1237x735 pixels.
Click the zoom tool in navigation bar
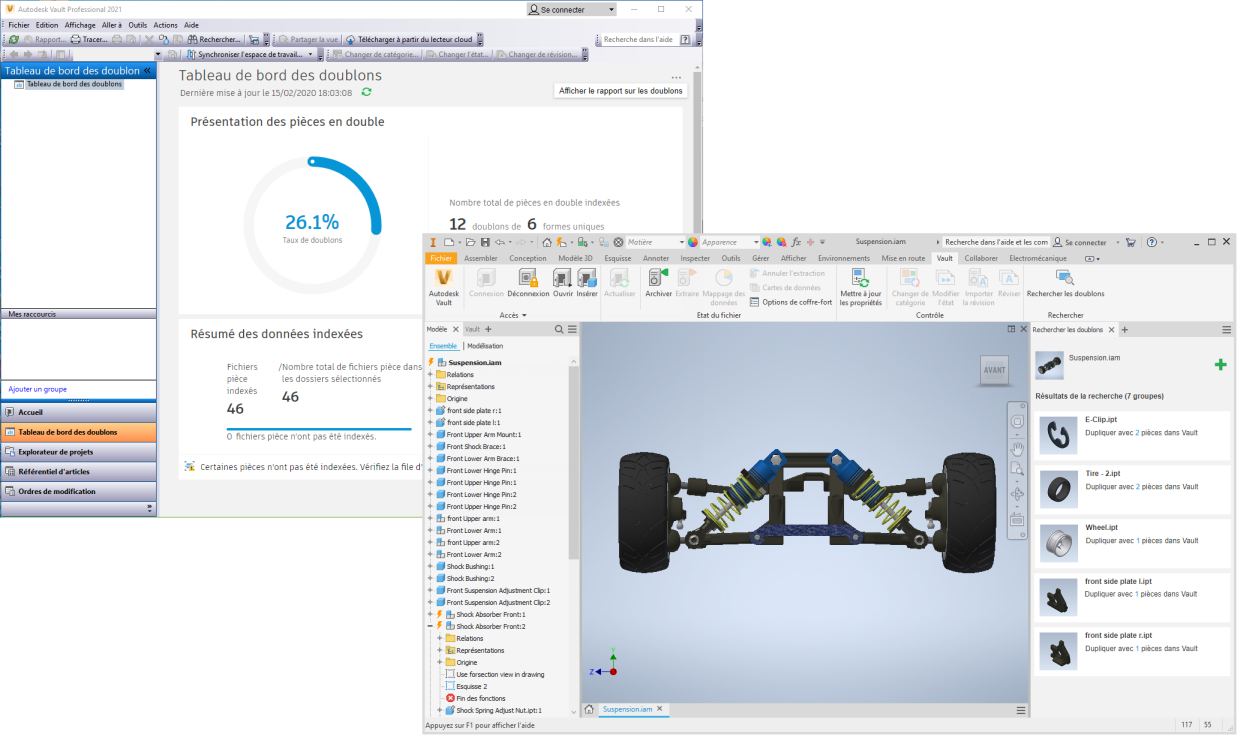[x=1018, y=470]
